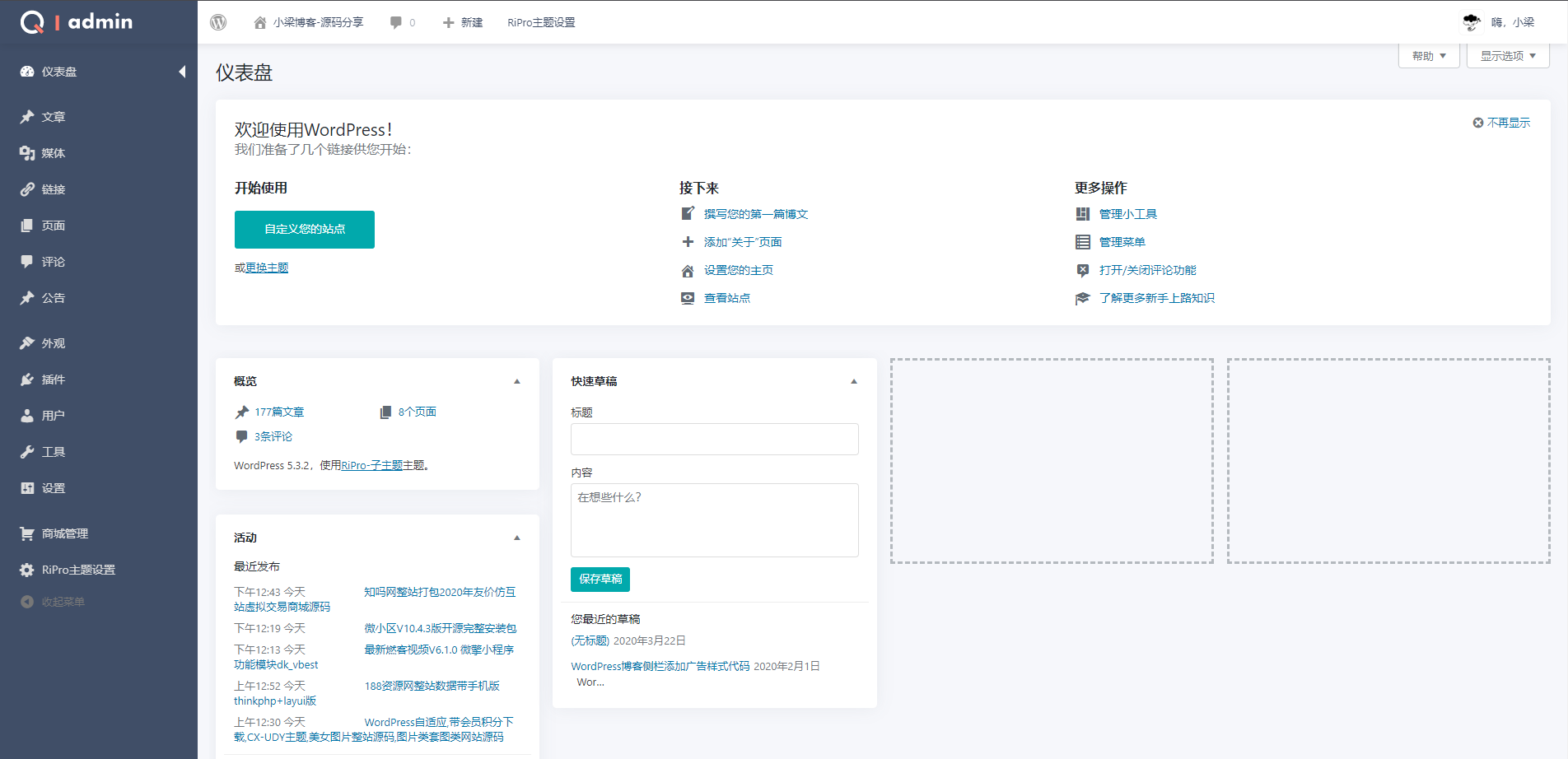Image resolution: width=1568 pixels, height=759 pixels.
Task: Click the shopping cart icon for 商城管理
Action: coord(27,533)
